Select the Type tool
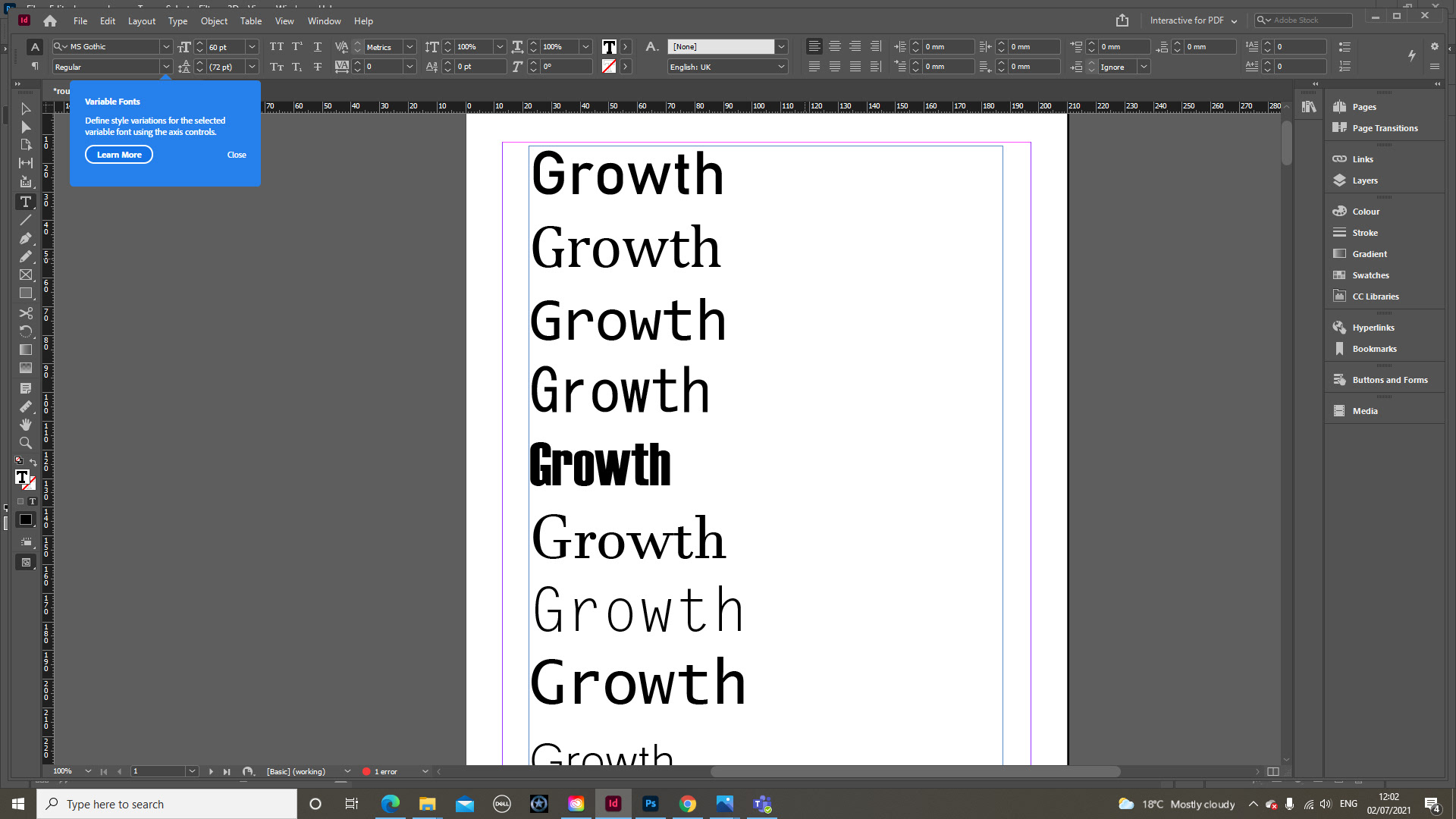Viewport: 1456px width, 819px height. [x=25, y=202]
